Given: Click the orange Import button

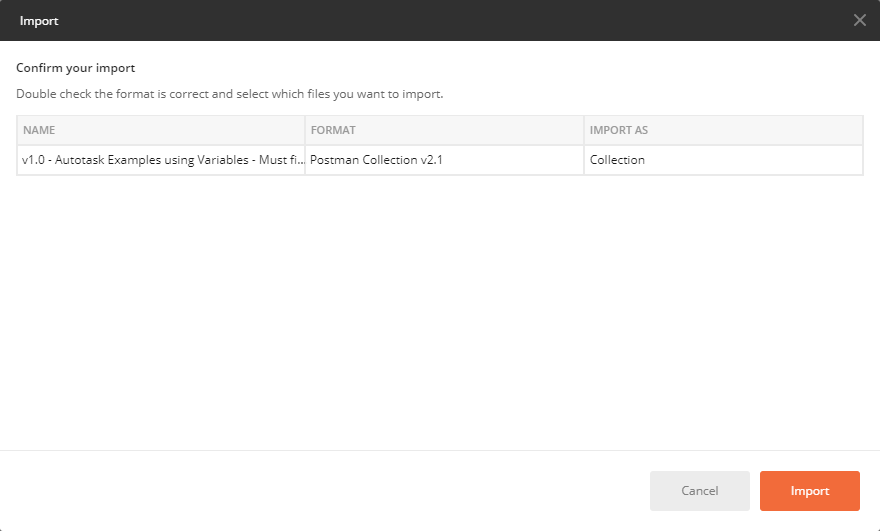Looking at the screenshot, I should (809, 491).
